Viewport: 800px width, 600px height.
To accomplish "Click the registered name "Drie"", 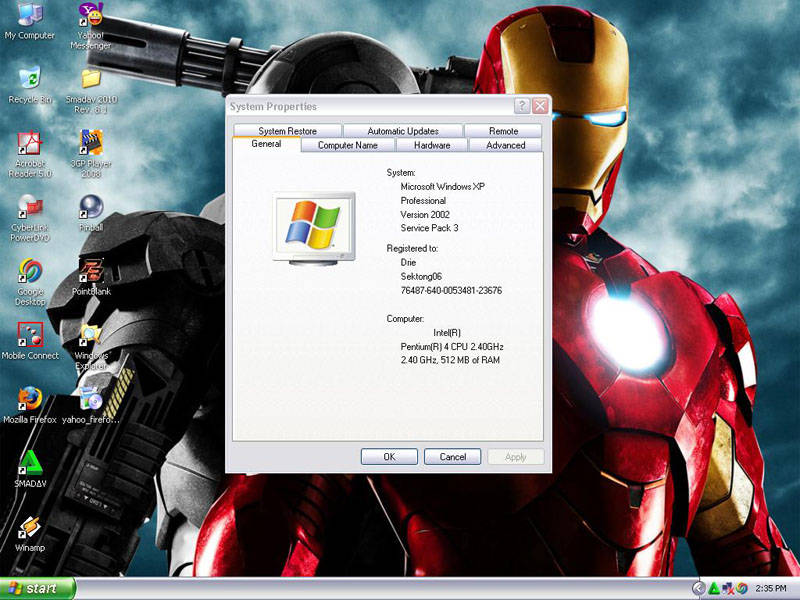I will [x=408, y=262].
